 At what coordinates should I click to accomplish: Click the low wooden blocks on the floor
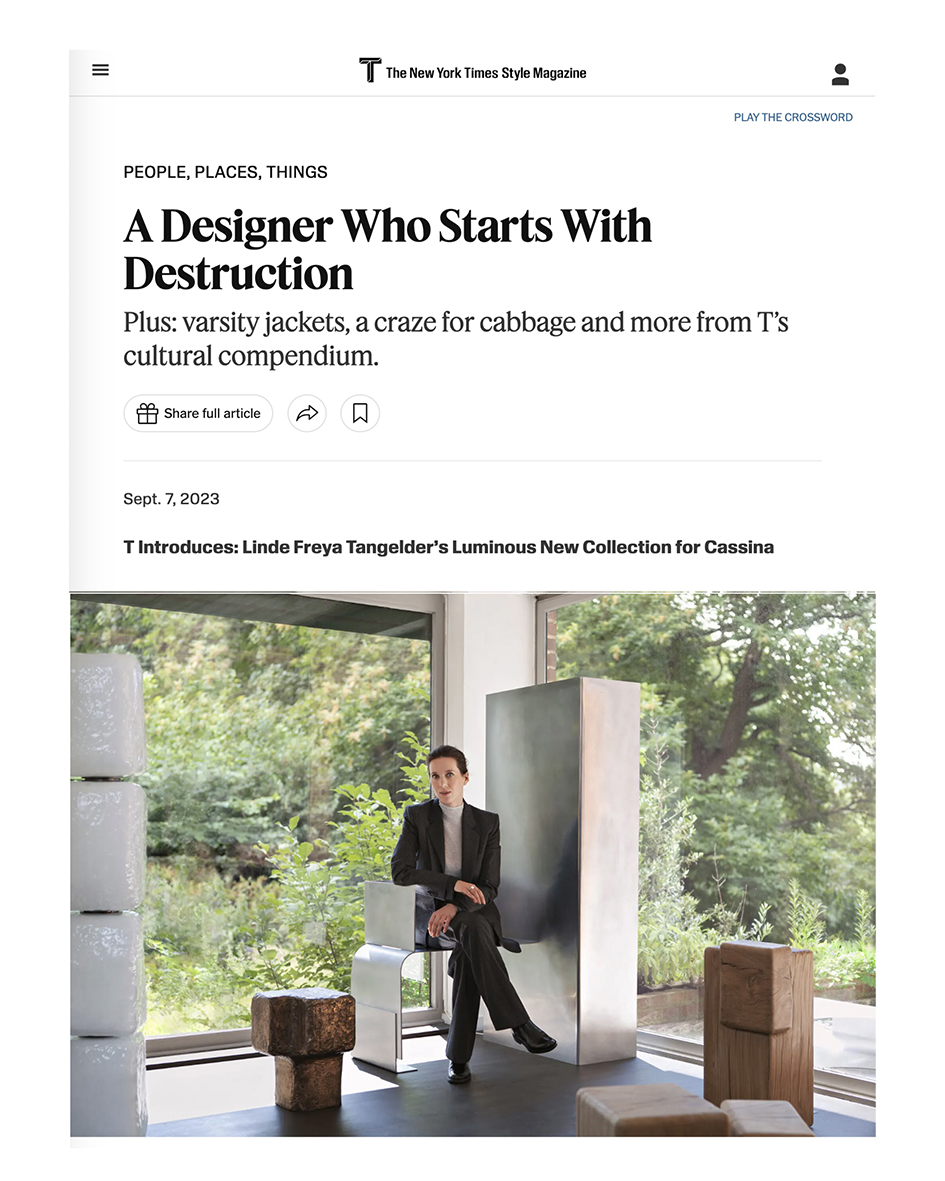693,1112
